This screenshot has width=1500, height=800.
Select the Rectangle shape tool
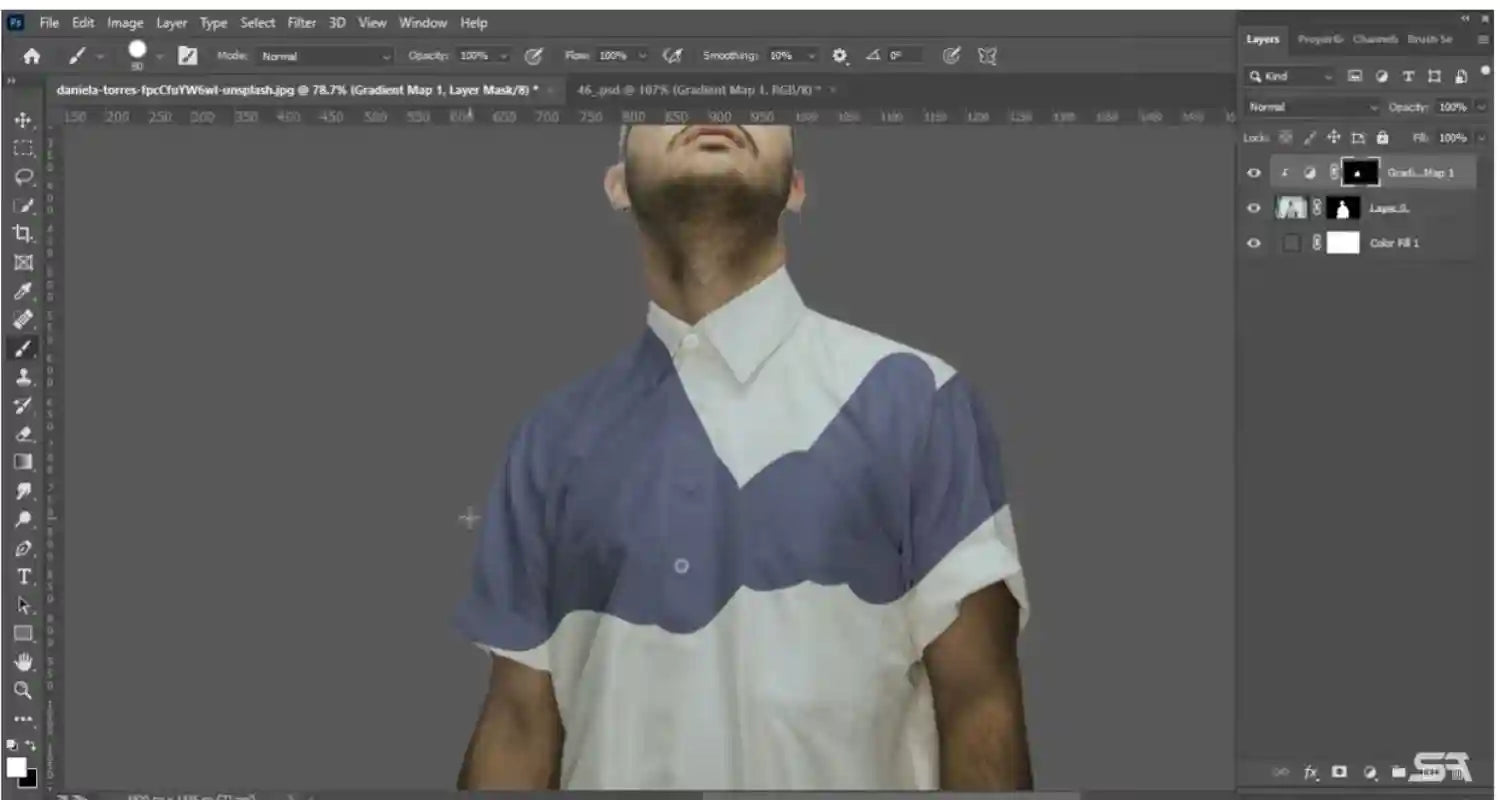click(23, 633)
